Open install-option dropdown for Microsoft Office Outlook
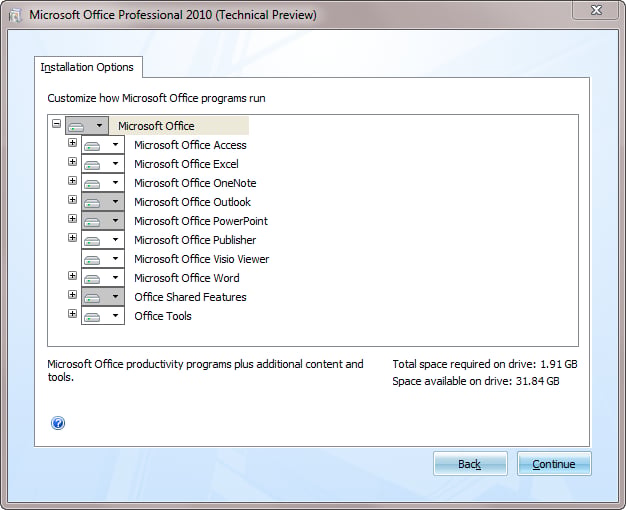 [103, 202]
